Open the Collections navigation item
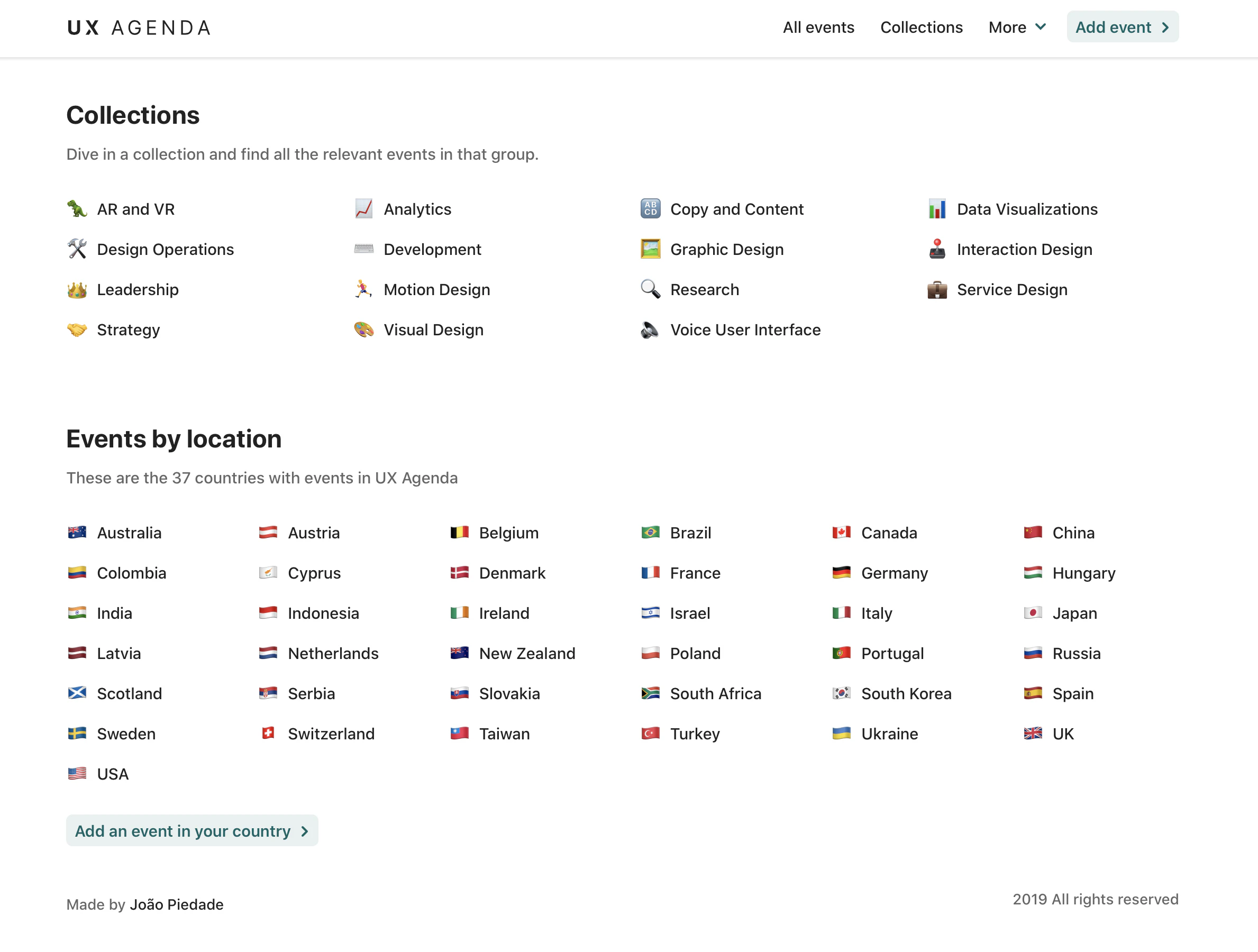This screenshot has width=1258, height=952. click(x=920, y=28)
